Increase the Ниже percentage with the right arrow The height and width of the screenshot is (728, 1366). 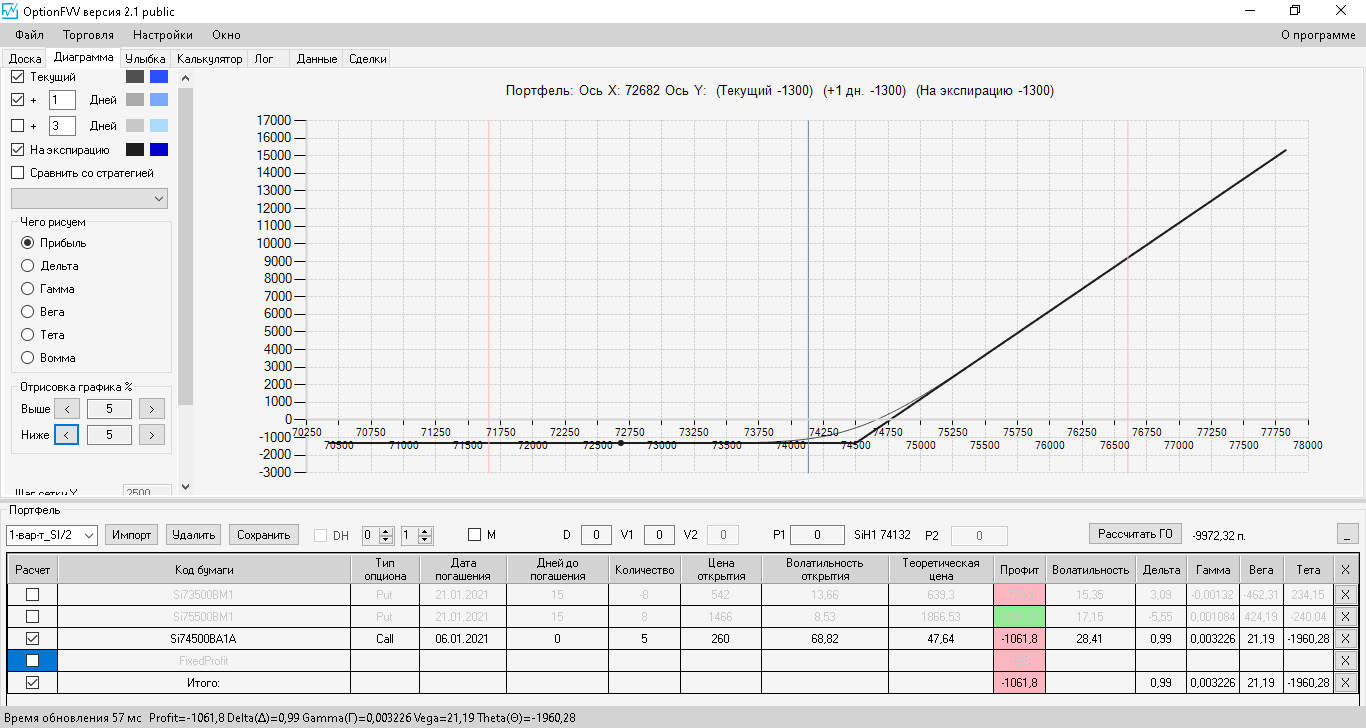(152, 435)
